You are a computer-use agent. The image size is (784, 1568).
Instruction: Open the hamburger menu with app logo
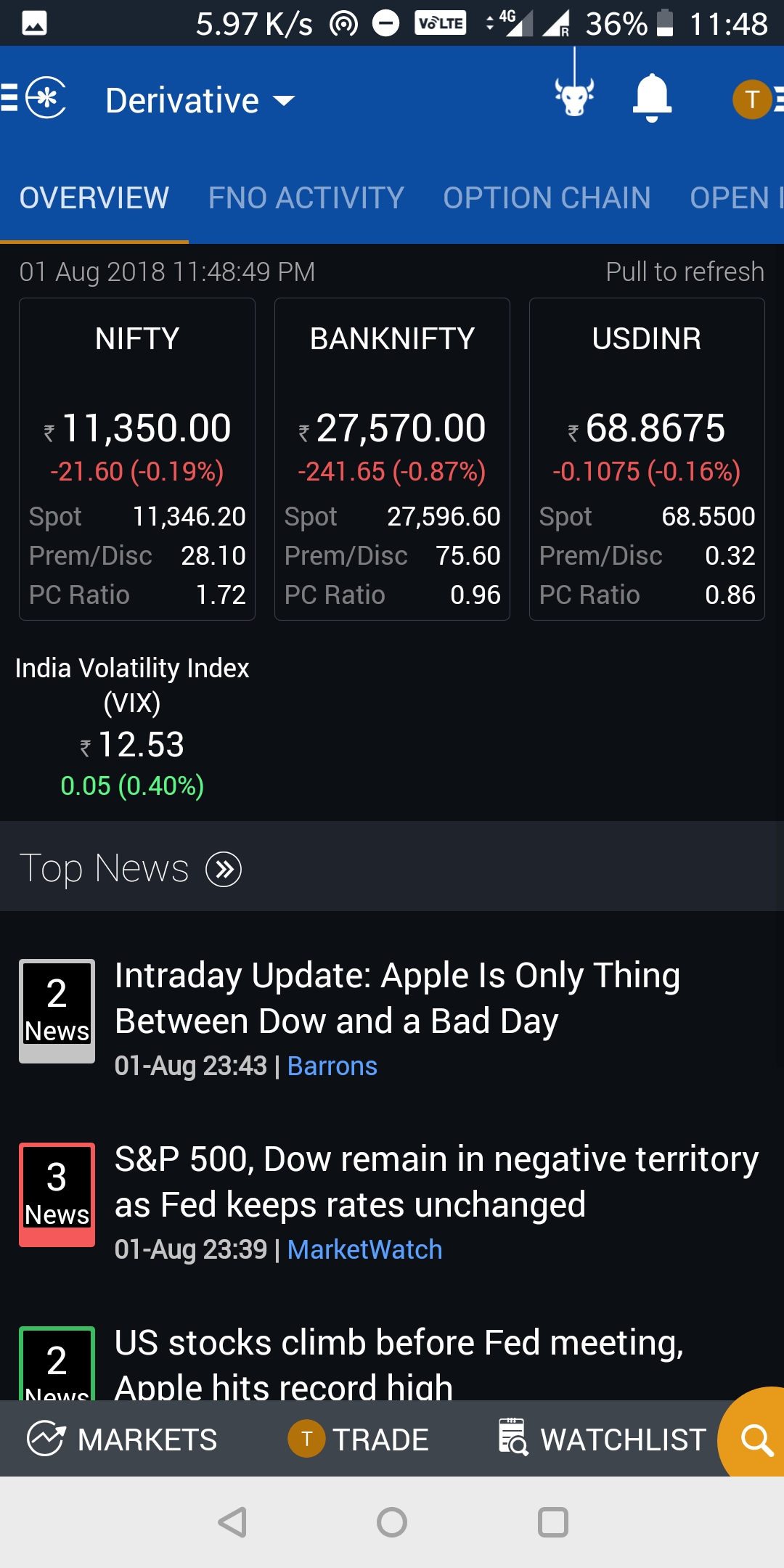pos(35,98)
